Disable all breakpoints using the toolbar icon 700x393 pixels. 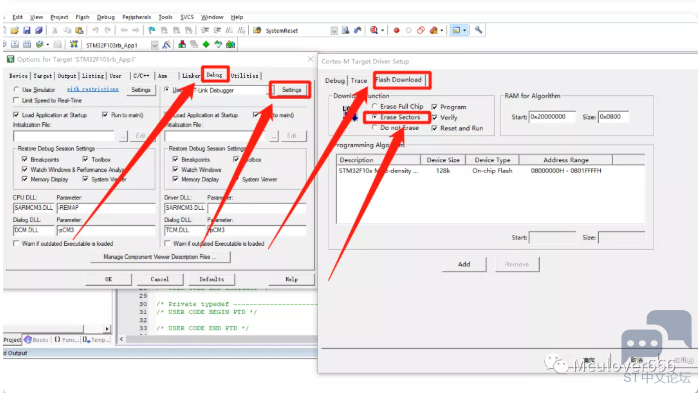421,30
